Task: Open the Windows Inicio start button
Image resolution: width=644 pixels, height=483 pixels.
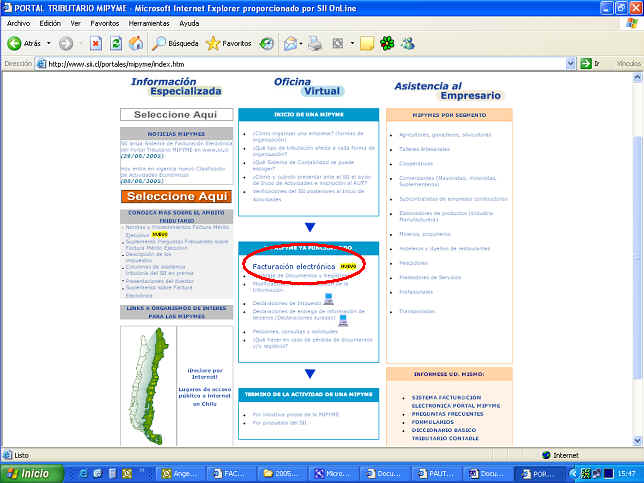Action: click(32, 474)
